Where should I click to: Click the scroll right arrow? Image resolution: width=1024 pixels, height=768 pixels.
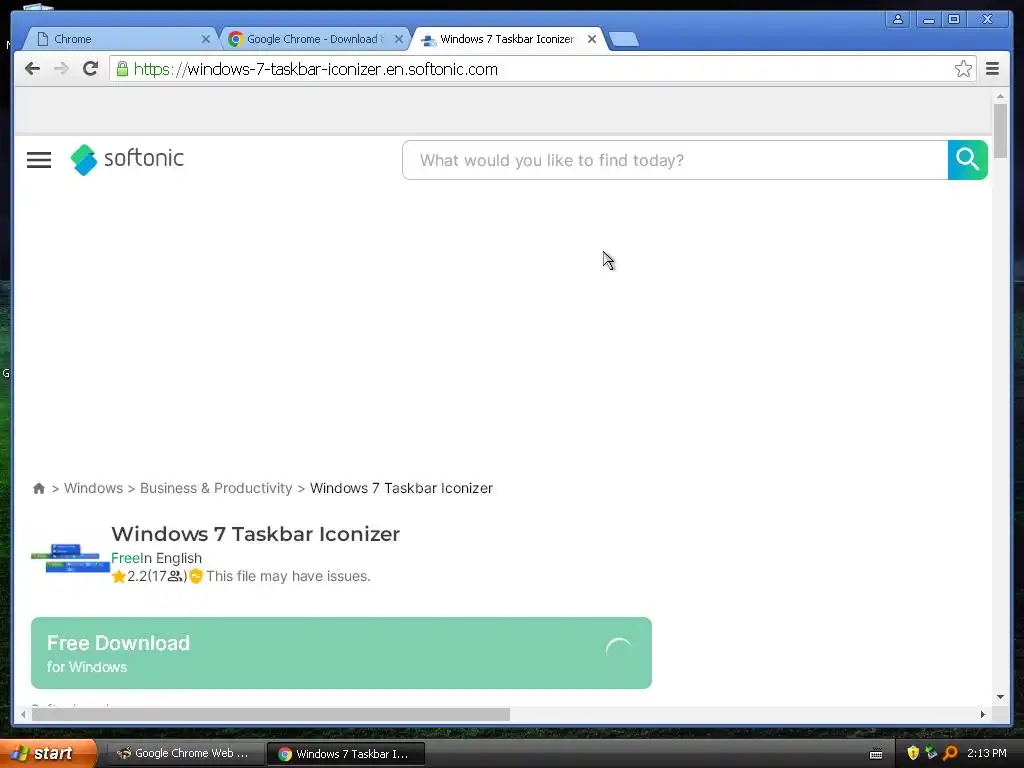tap(982, 714)
